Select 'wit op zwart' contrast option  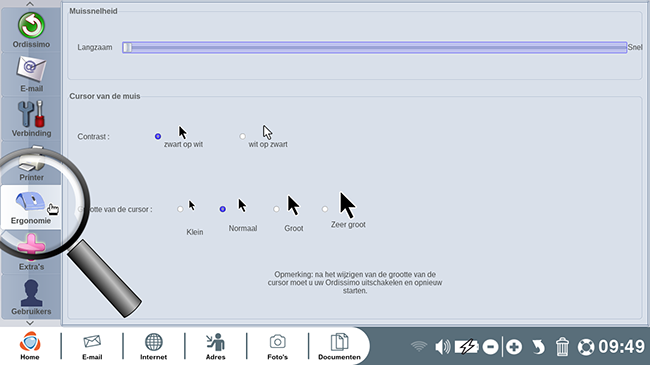[243, 136]
